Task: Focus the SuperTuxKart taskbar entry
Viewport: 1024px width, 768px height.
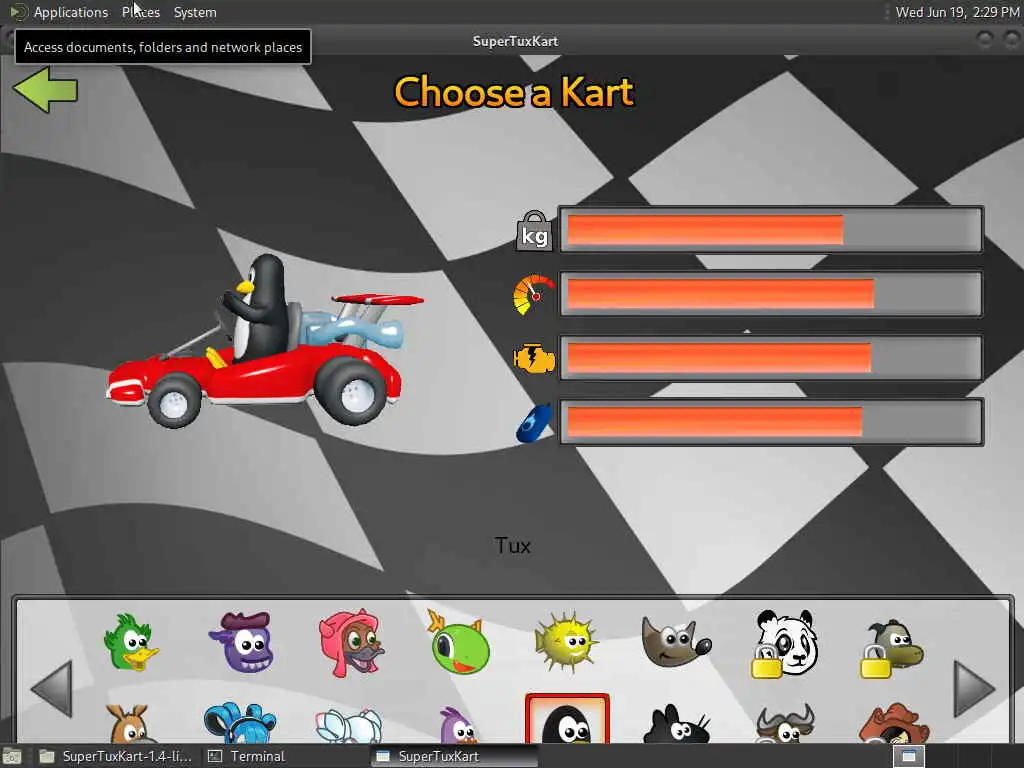Action: tap(454, 756)
